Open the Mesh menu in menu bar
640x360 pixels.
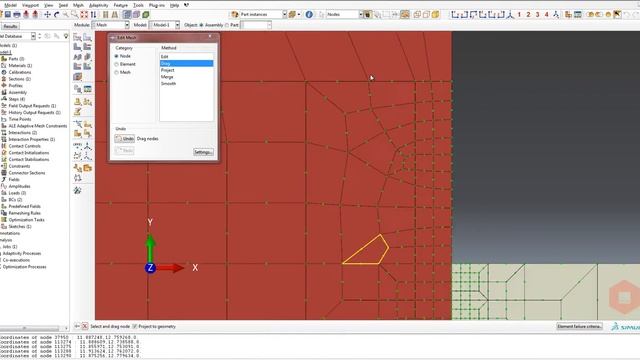coord(78,5)
